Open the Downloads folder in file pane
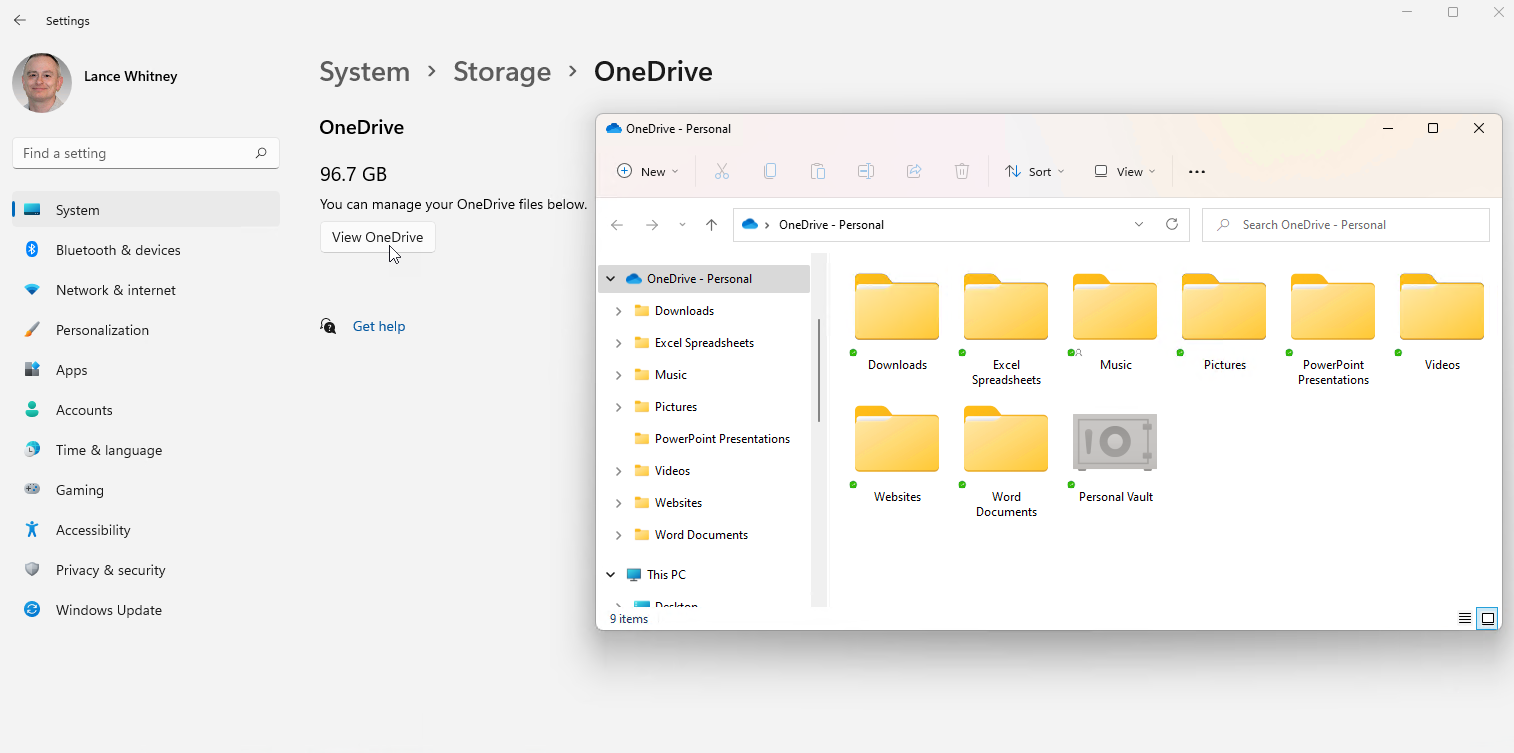The height and width of the screenshot is (753, 1514). point(897,308)
